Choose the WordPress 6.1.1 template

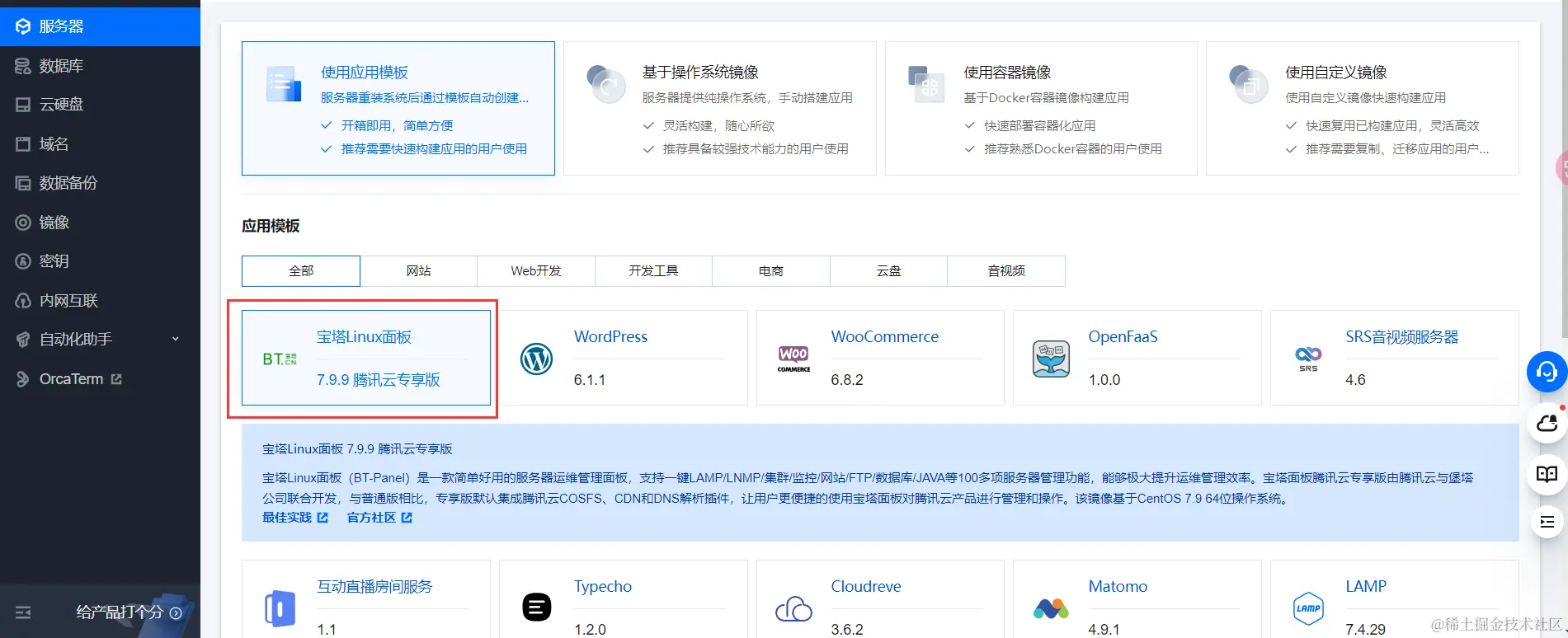tap(624, 358)
